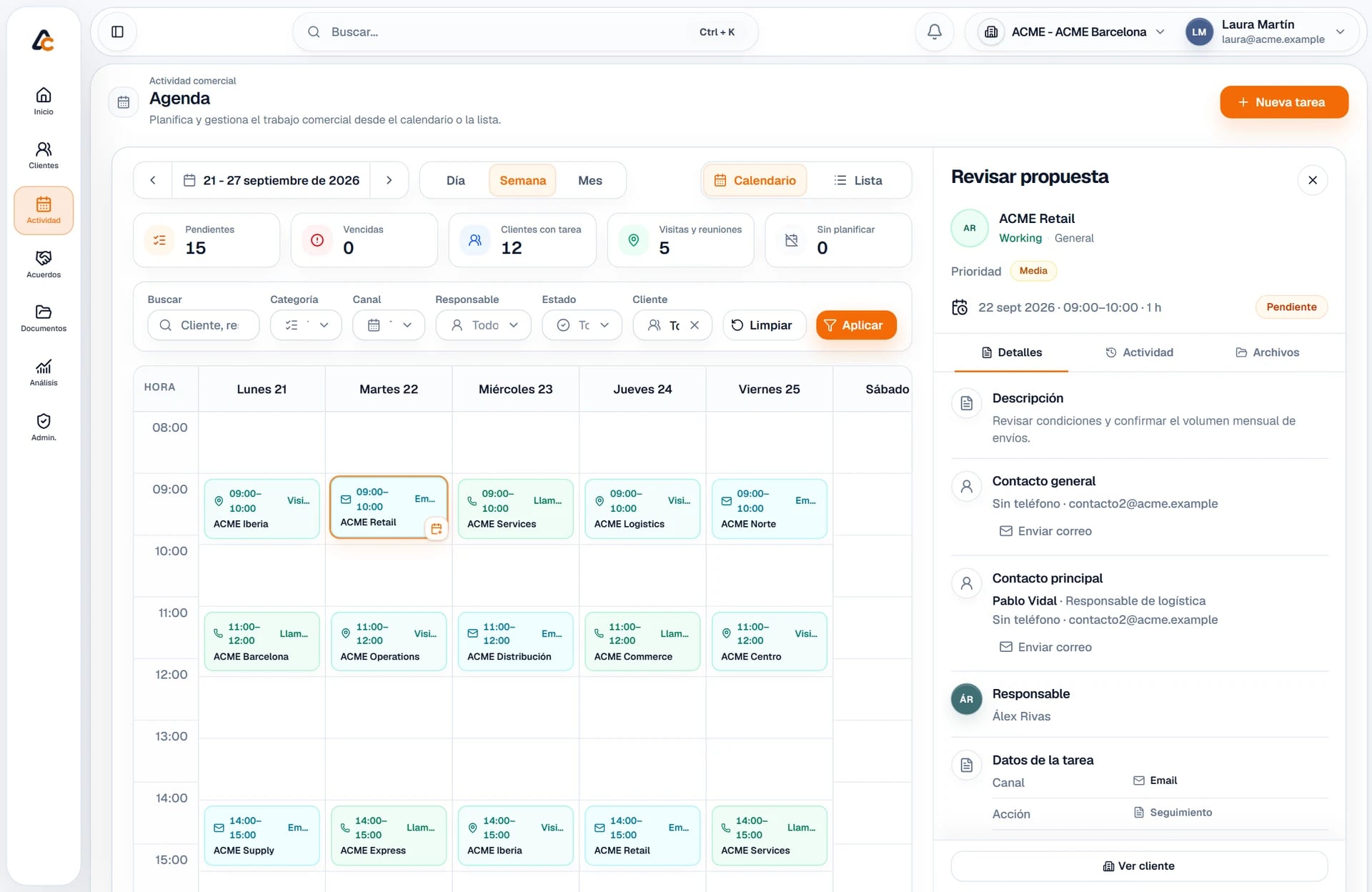Open Admin. in the sidebar
The image size is (1372, 892).
pos(44,427)
